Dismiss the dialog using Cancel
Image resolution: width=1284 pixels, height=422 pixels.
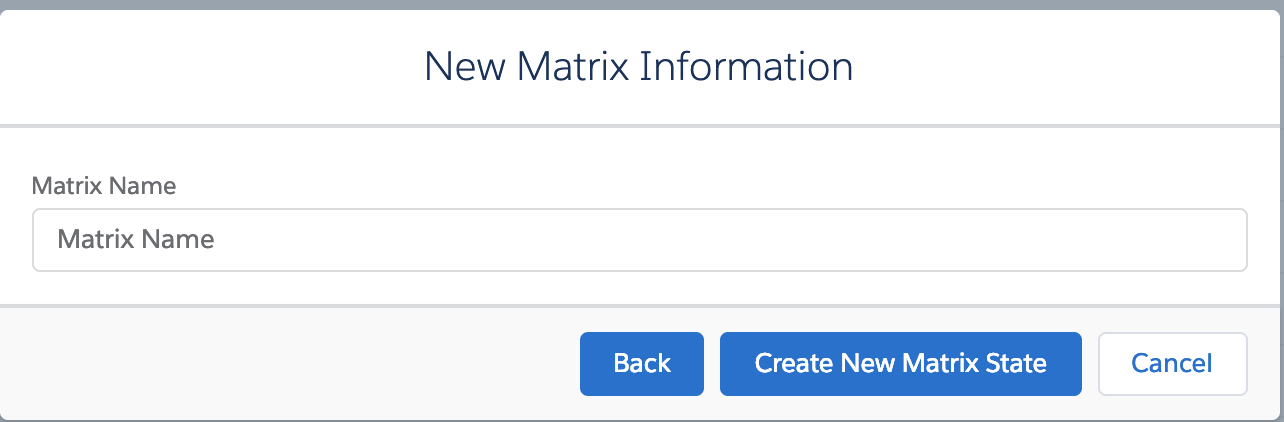[1172, 363]
